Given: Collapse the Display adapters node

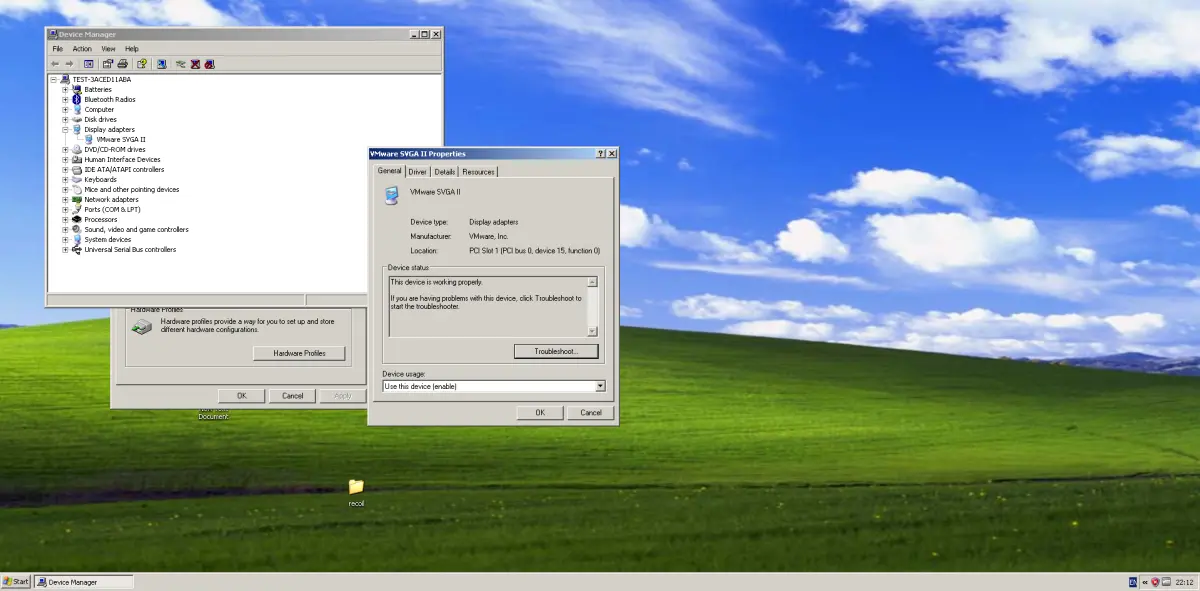Looking at the screenshot, I should 66,129.
